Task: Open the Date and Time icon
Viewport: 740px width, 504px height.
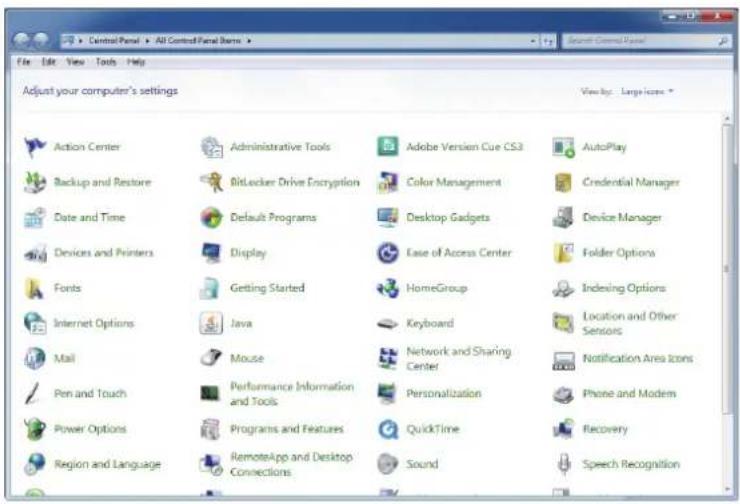Action: pyautogui.click(x=35, y=218)
